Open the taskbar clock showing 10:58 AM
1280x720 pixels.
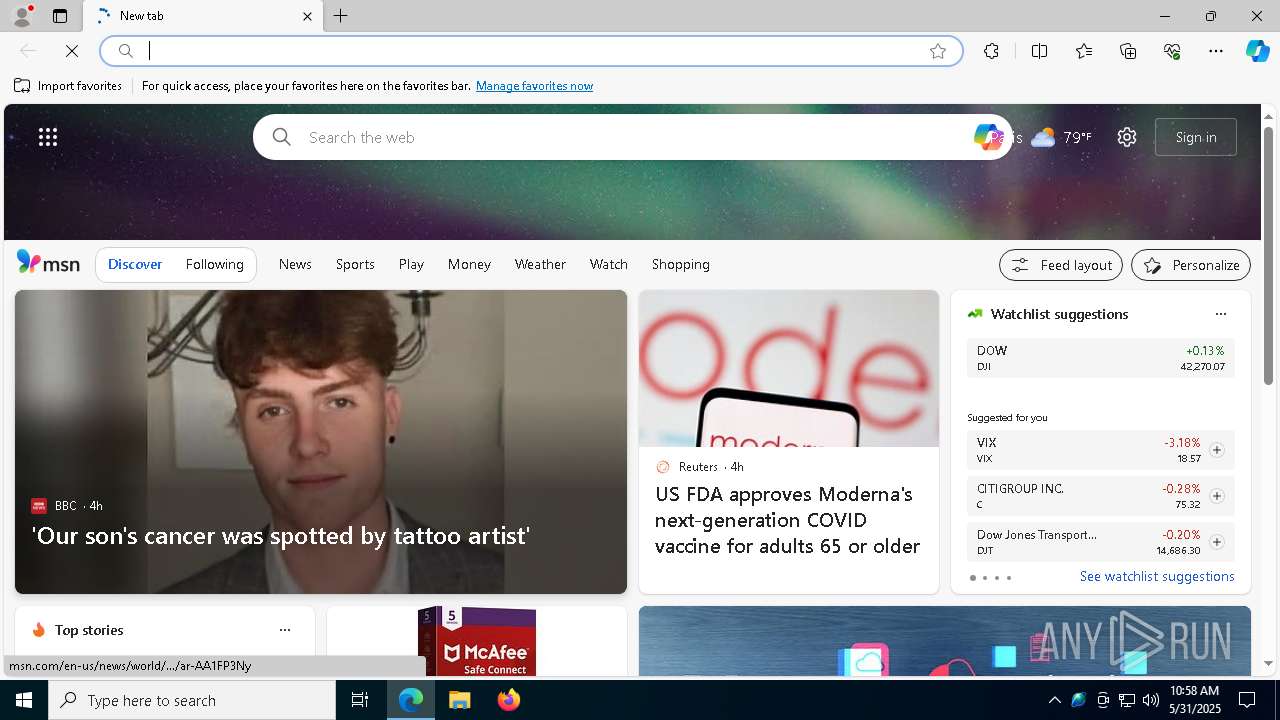[1194, 700]
